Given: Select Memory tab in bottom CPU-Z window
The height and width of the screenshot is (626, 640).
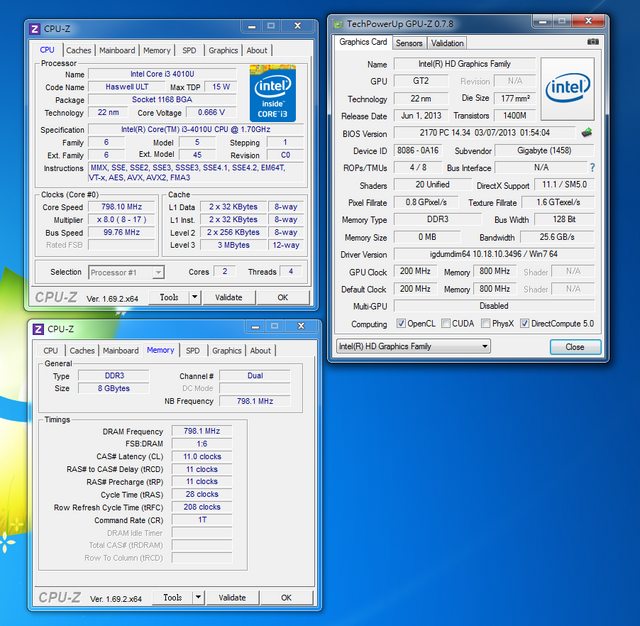Looking at the screenshot, I should click(x=160, y=350).
